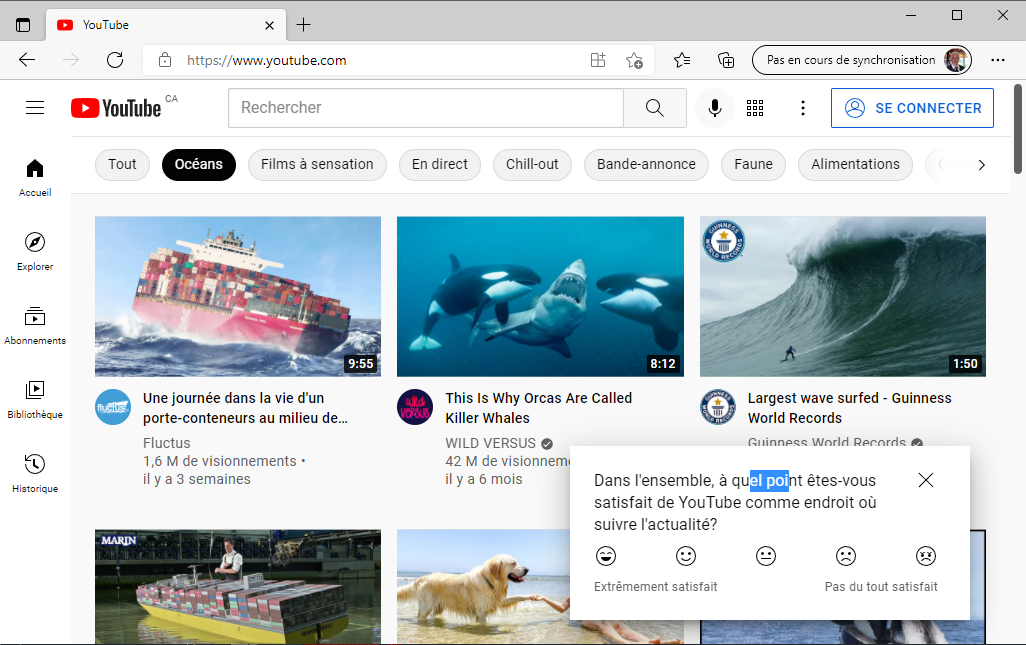Open the hamburger guide menu
This screenshot has width=1026, height=645.
(x=35, y=108)
